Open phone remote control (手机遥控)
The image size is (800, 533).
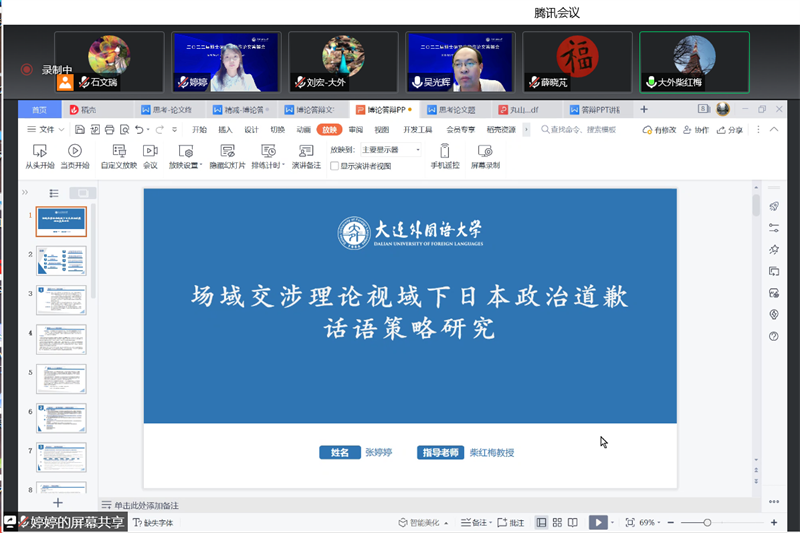click(445, 155)
